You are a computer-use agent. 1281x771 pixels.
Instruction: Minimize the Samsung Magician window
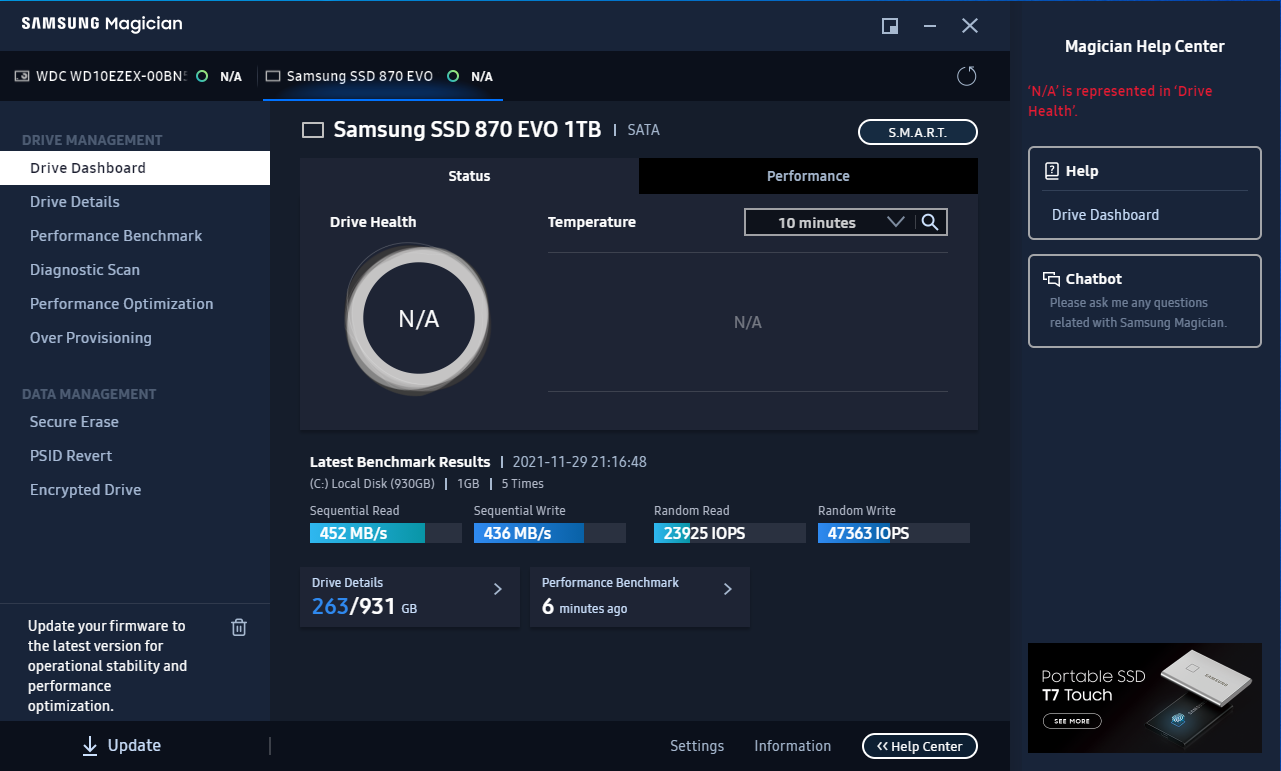pos(930,26)
